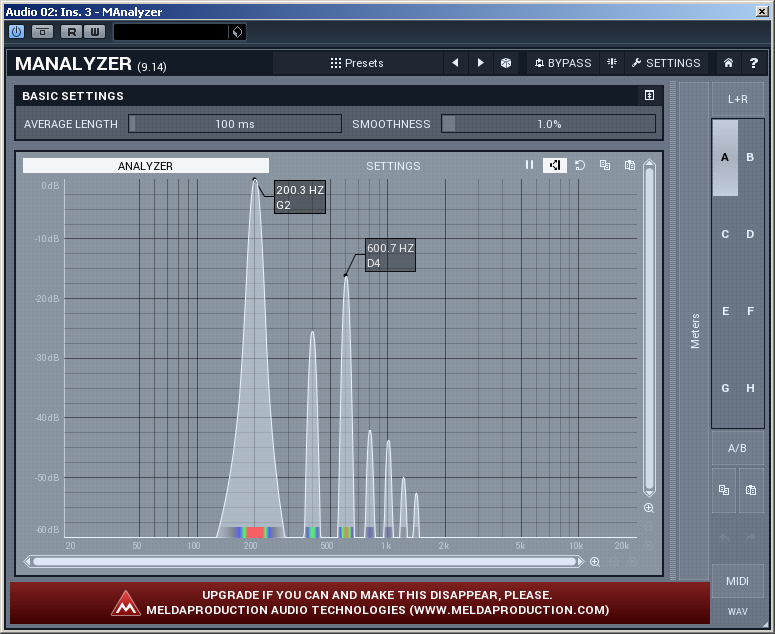Image resolution: width=775 pixels, height=634 pixels.
Task: Click the undo arrow in the sidebar
Action: click(724, 537)
